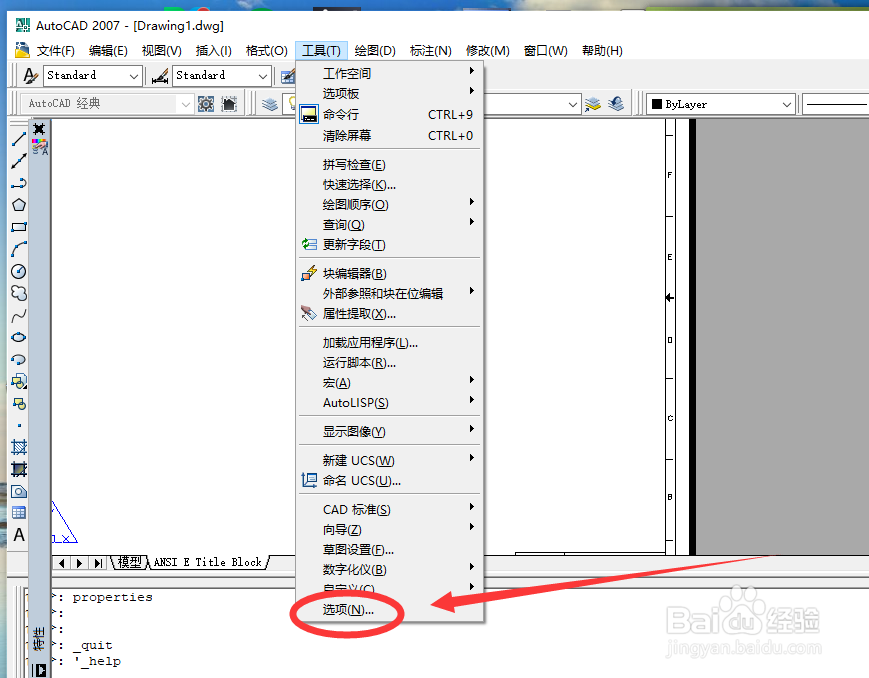Select the Insert Block tool
Image resolution: width=869 pixels, height=678 pixels.
pos(19,381)
